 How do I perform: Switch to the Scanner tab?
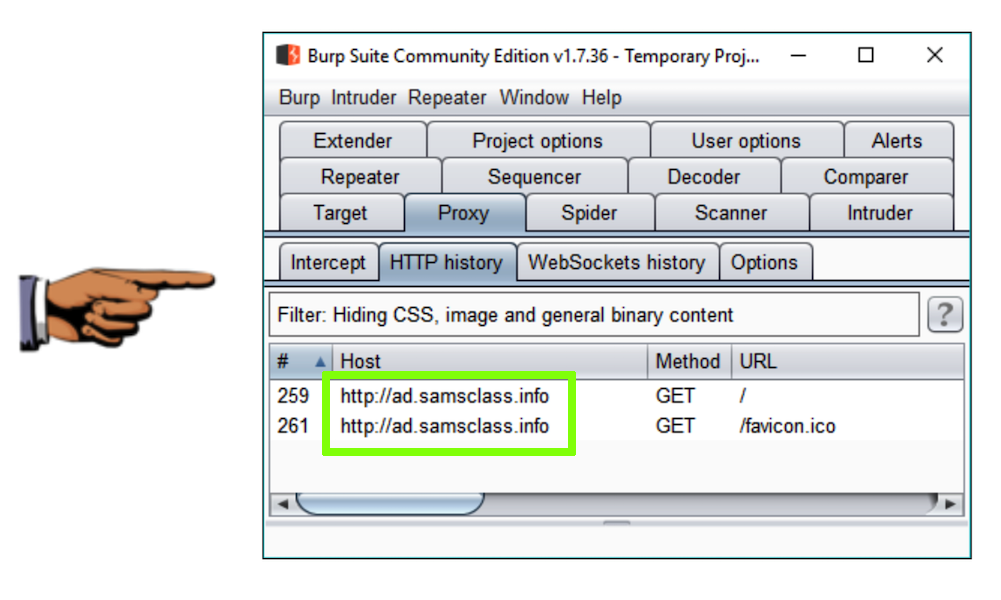731,213
